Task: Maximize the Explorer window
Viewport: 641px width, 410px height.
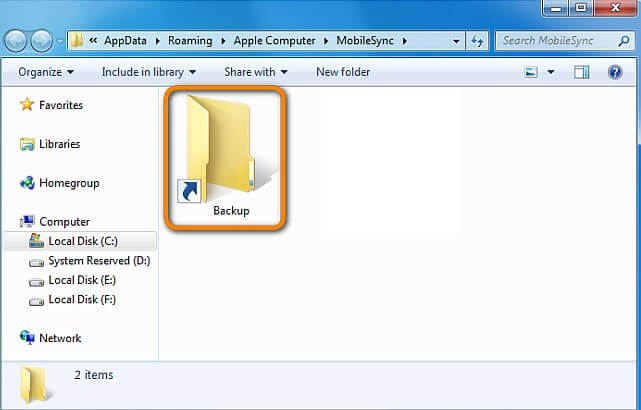Action: coord(581,8)
